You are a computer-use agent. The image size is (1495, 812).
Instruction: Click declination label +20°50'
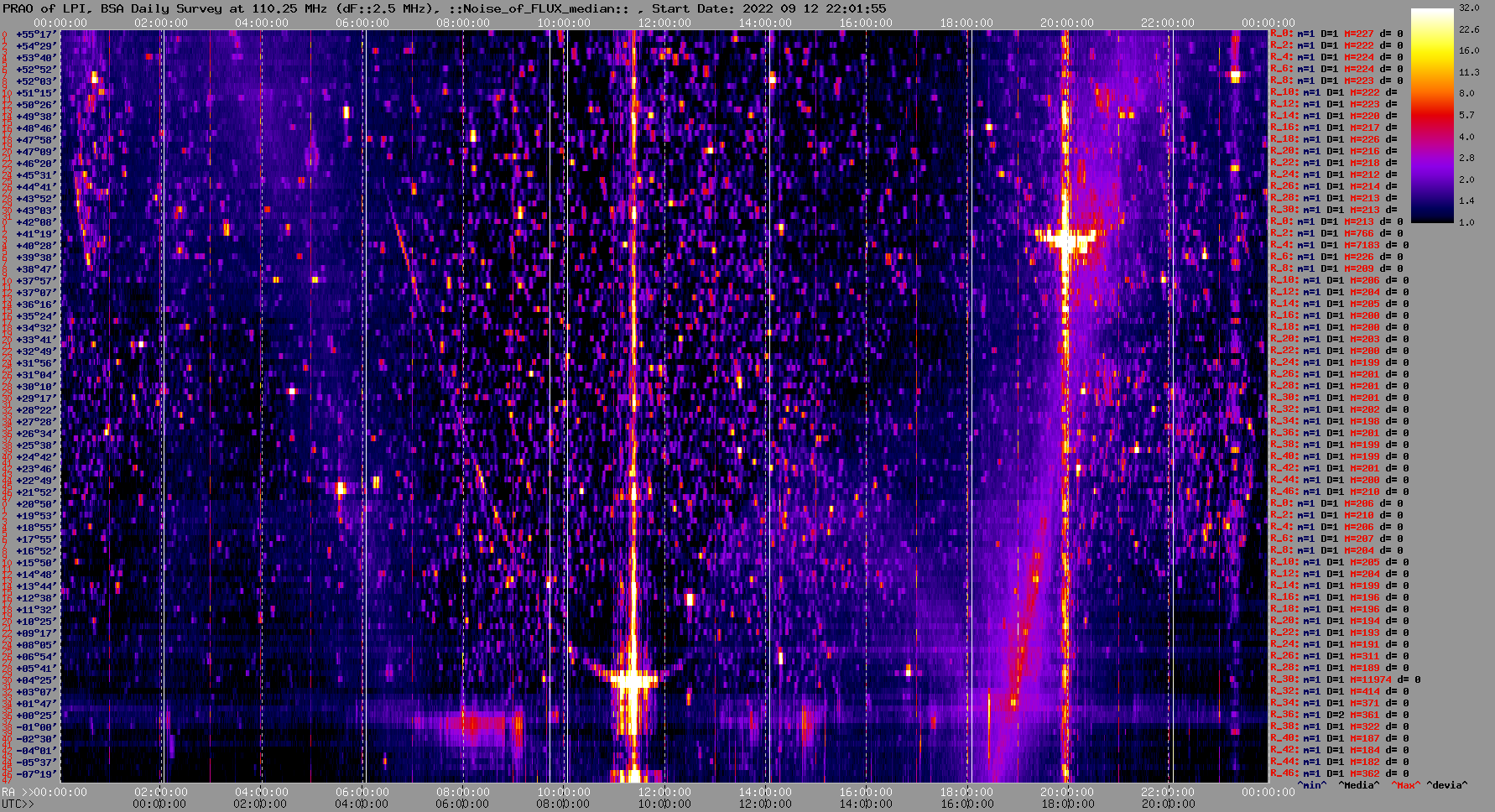(36, 503)
